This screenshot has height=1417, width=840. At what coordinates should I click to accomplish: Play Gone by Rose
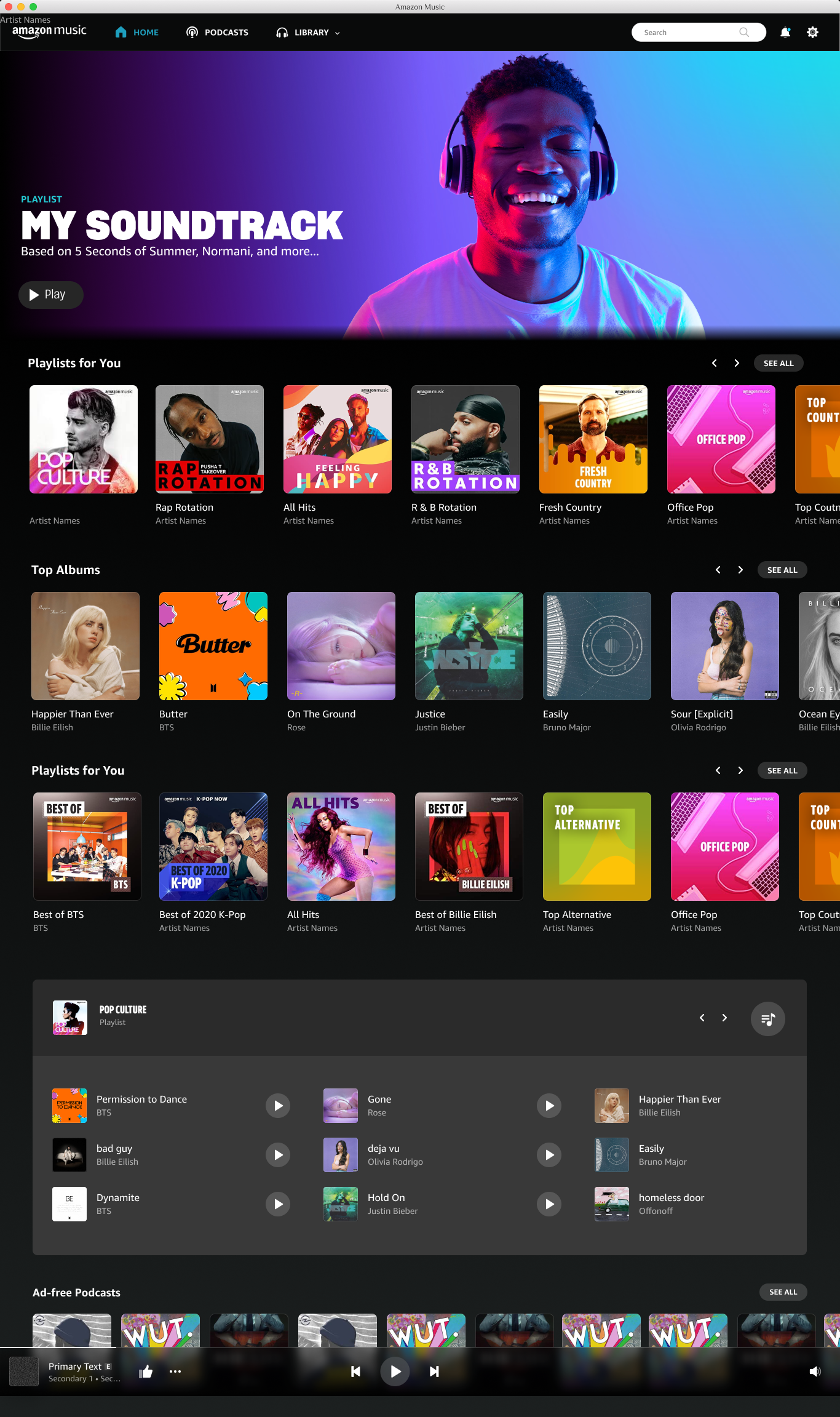click(x=549, y=1106)
